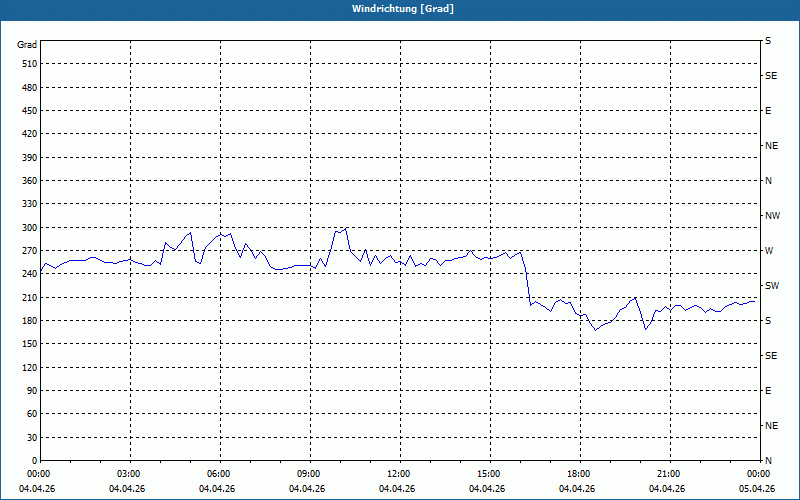This screenshot has width=800, height=500.
Task: Click the chart title "Windrichtung [Grad]"
Action: [x=403, y=9]
